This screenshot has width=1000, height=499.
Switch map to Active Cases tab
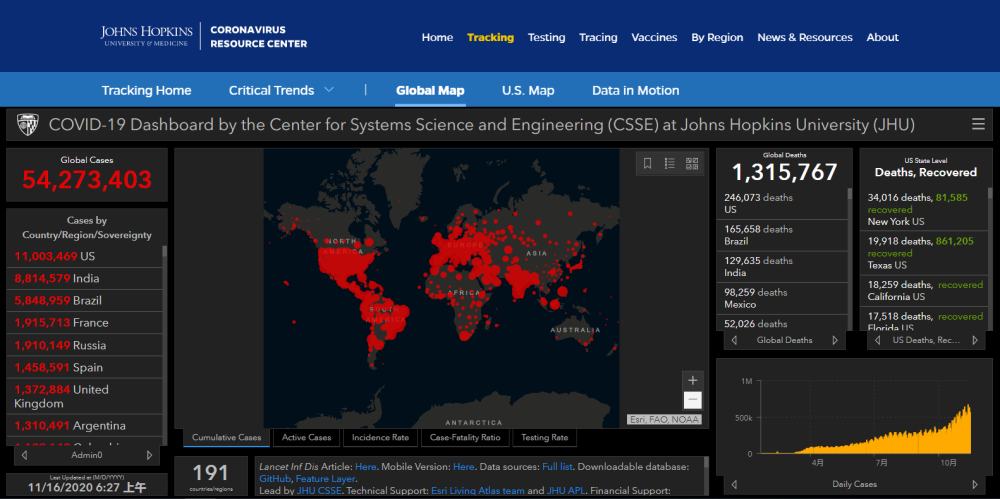pyautogui.click(x=306, y=437)
